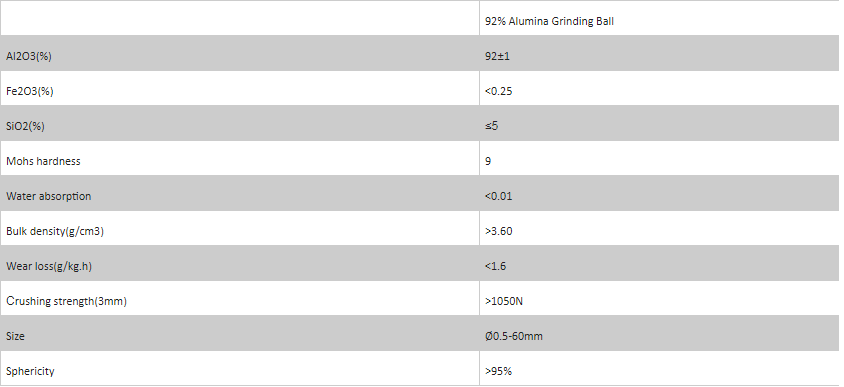Image resolution: width=844 pixels, height=387 pixels.
Task: Select the Fe2O3(%) row label
Action: point(30,91)
